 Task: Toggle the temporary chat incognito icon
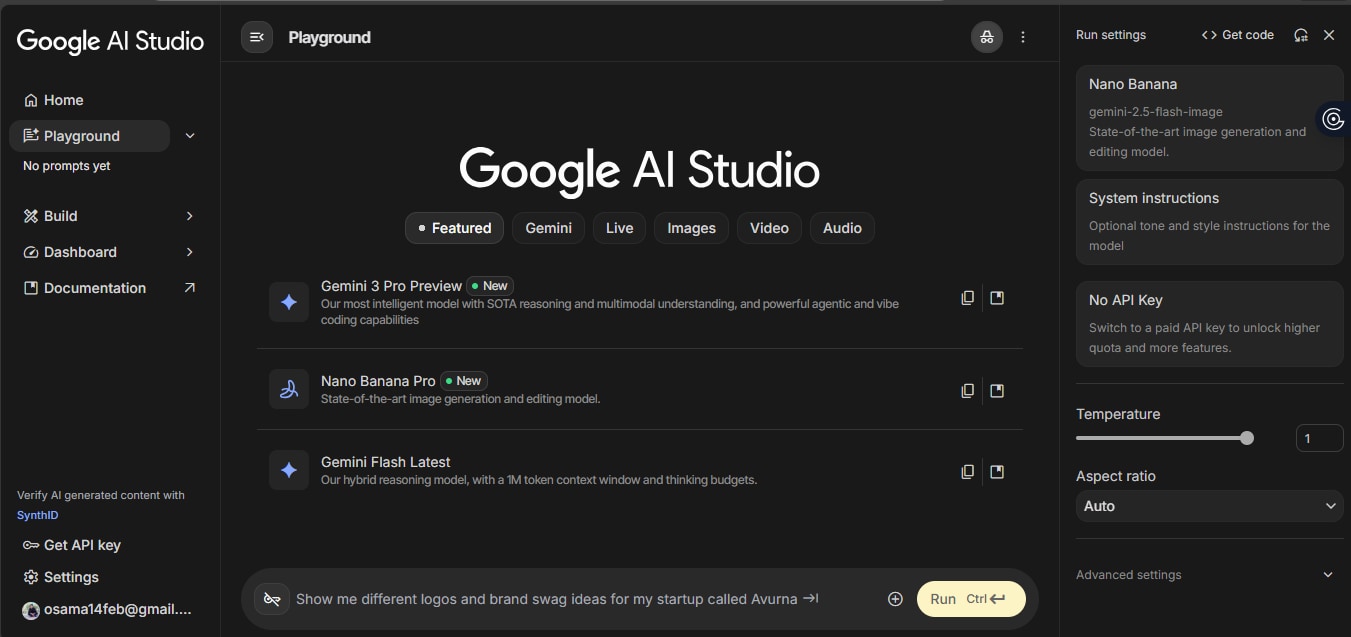pos(987,37)
